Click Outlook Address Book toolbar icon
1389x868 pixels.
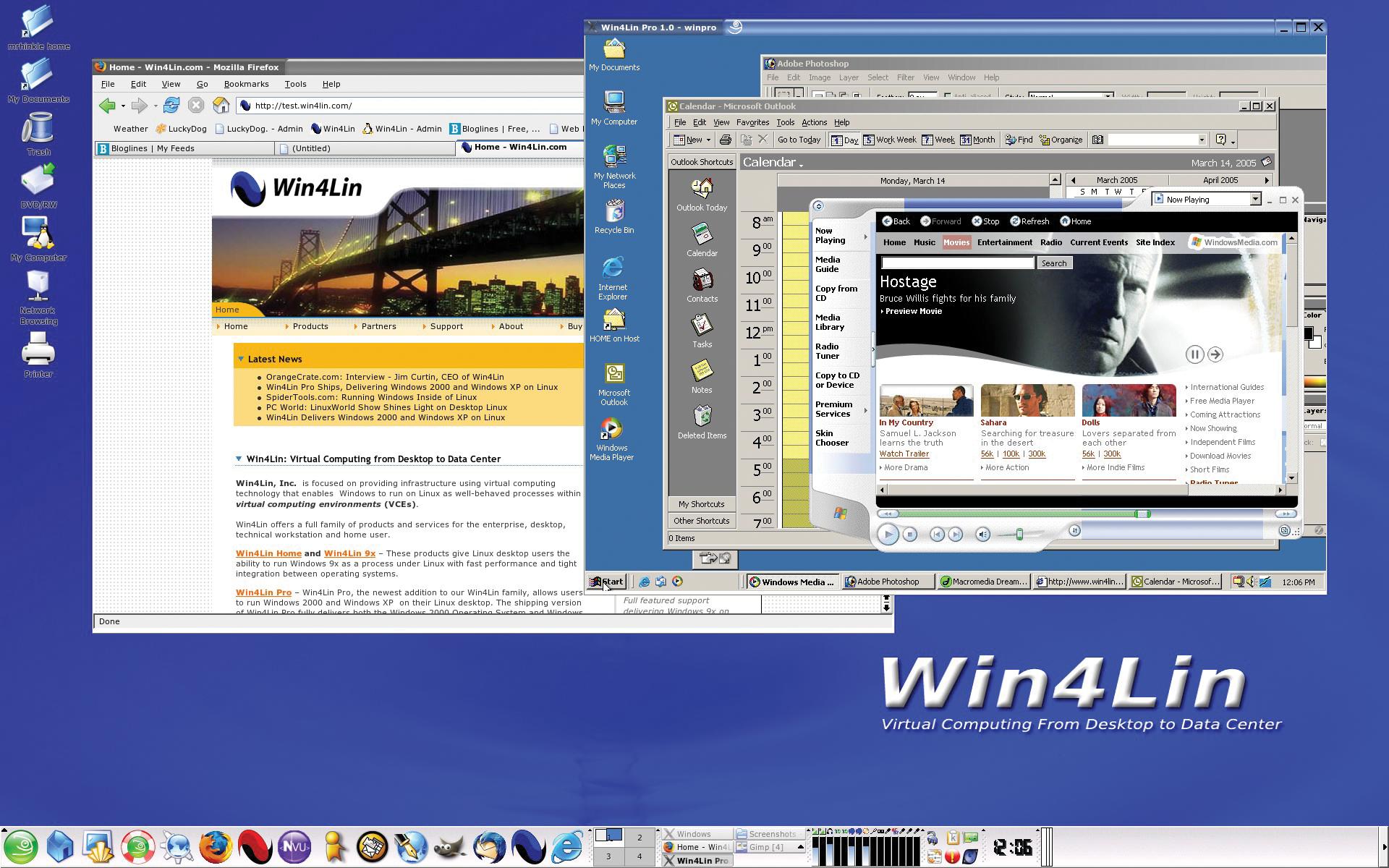click(x=1097, y=140)
